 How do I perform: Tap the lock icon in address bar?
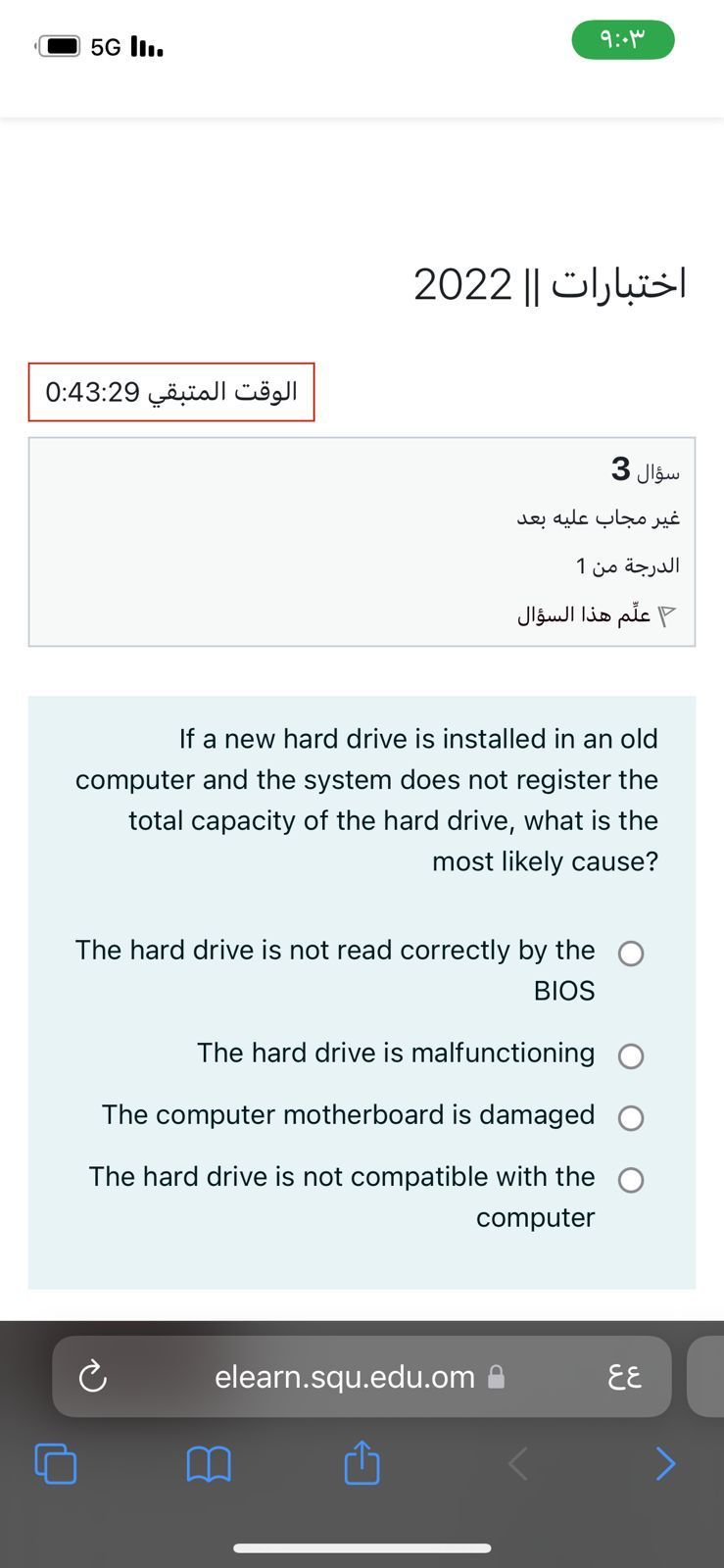497,1377
